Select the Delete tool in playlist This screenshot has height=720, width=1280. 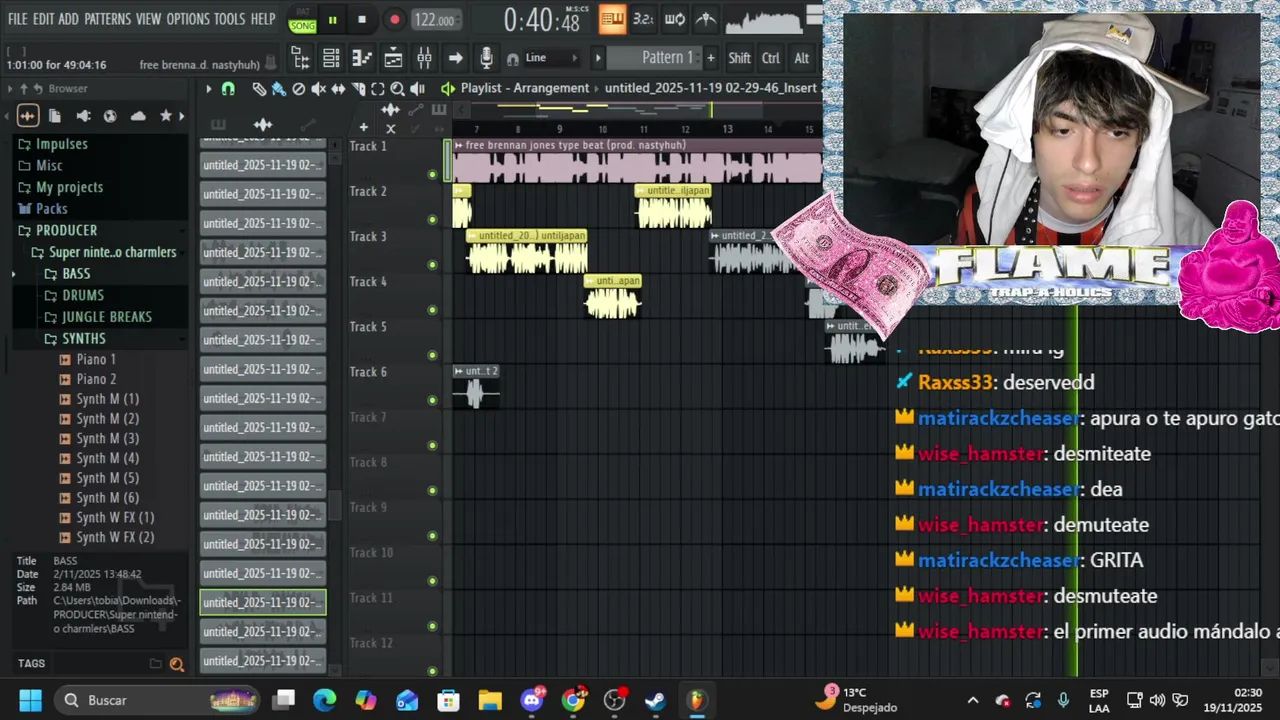[x=298, y=89]
